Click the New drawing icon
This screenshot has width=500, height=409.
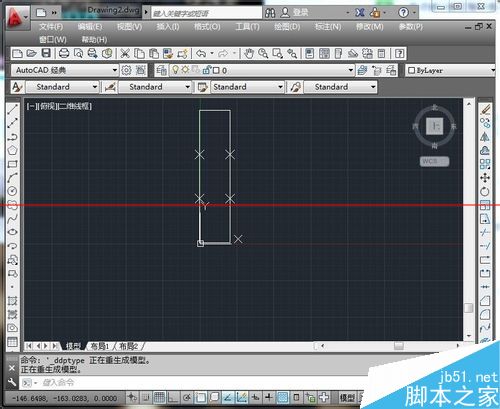17,53
